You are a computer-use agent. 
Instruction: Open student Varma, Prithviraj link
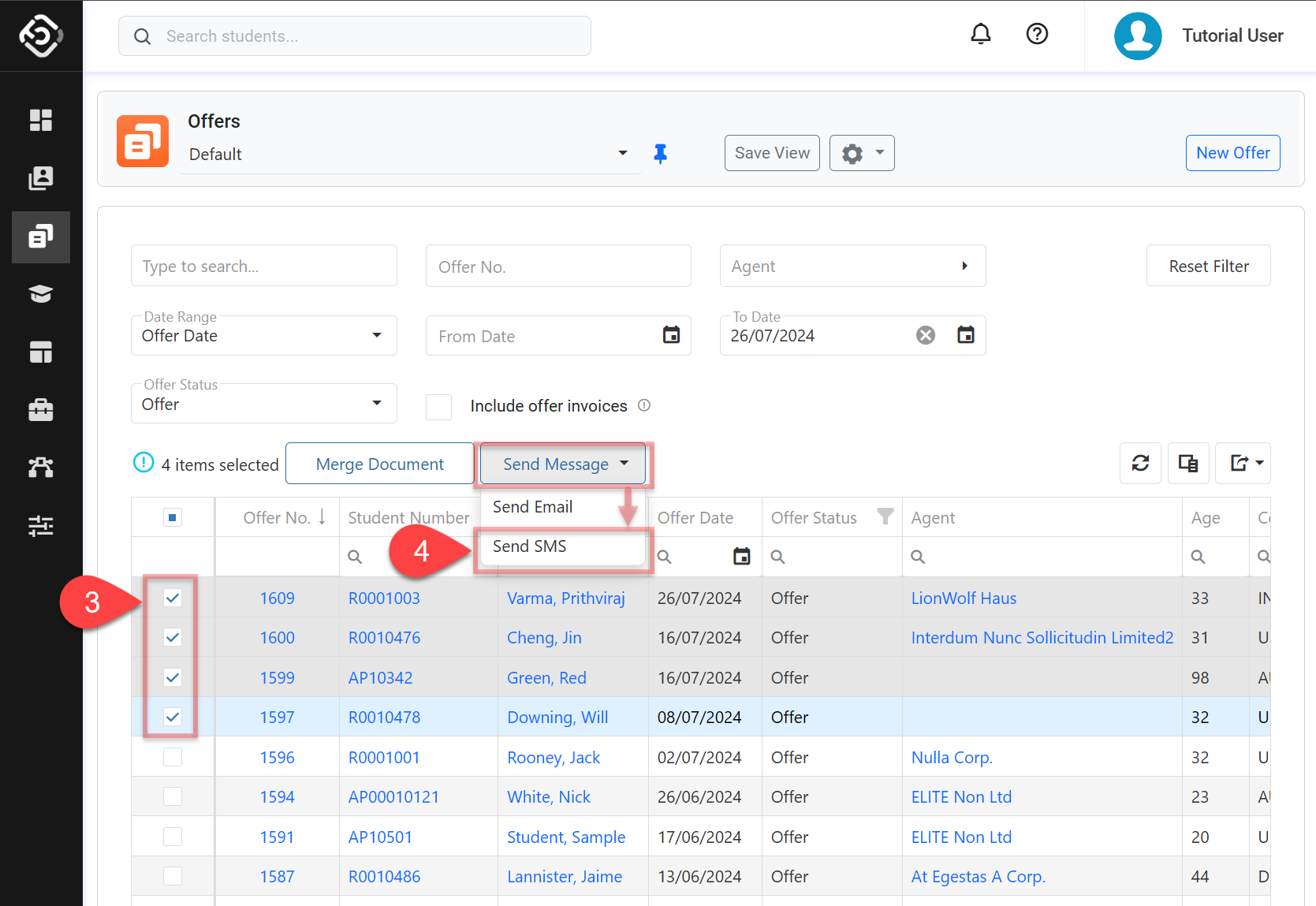point(565,598)
